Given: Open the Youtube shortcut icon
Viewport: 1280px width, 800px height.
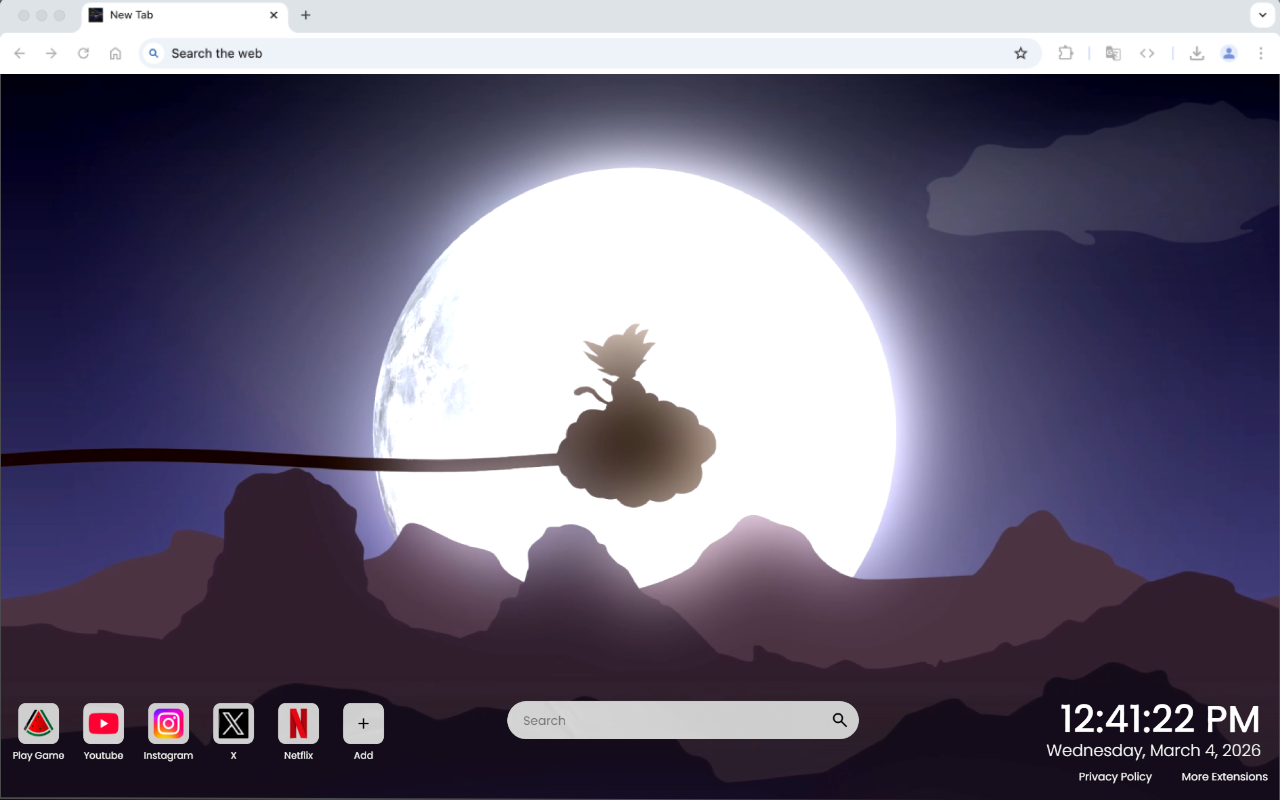Looking at the screenshot, I should [103, 723].
